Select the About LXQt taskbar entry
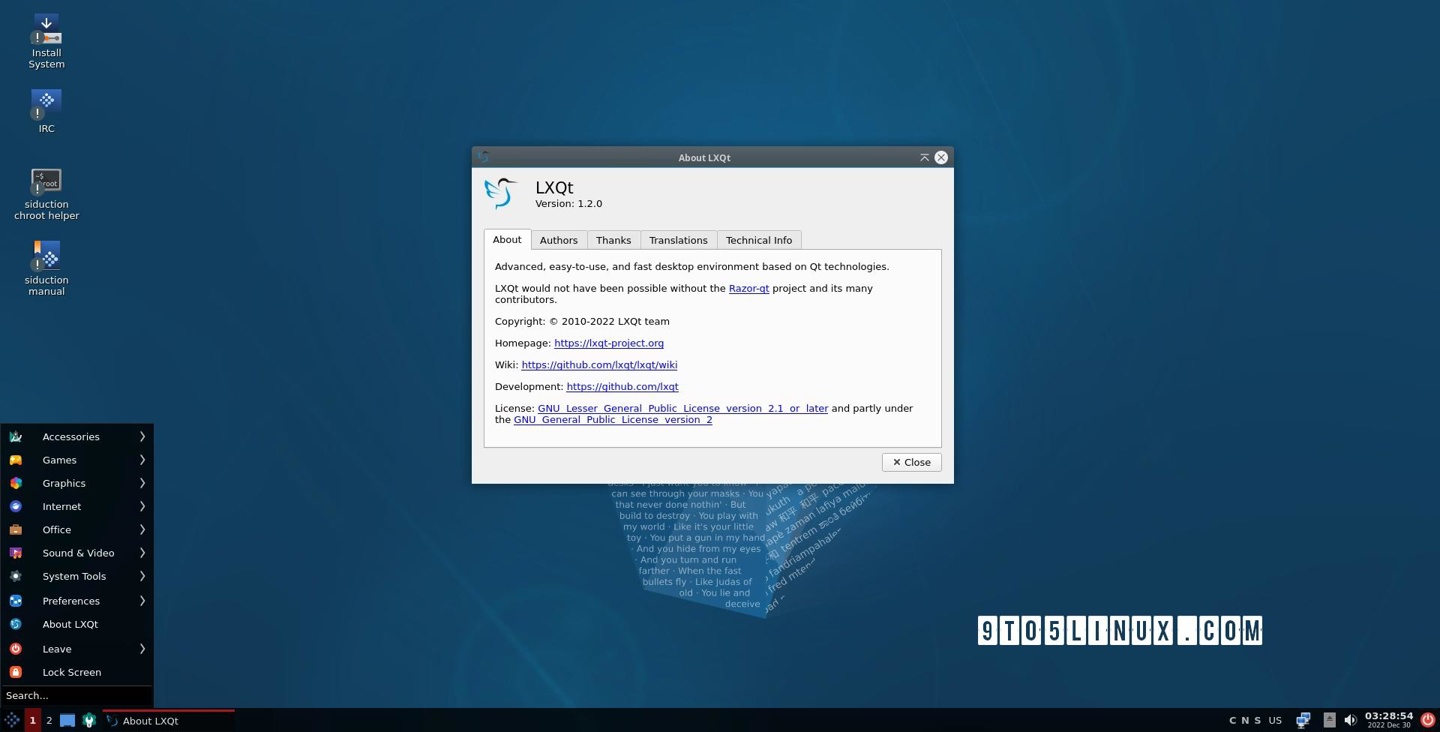Image resolution: width=1440 pixels, height=732 pixels. pos(168,720)
